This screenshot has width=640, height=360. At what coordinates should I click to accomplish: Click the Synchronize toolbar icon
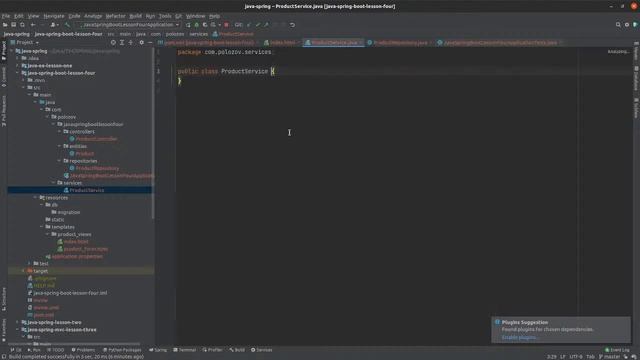(22, 25)
